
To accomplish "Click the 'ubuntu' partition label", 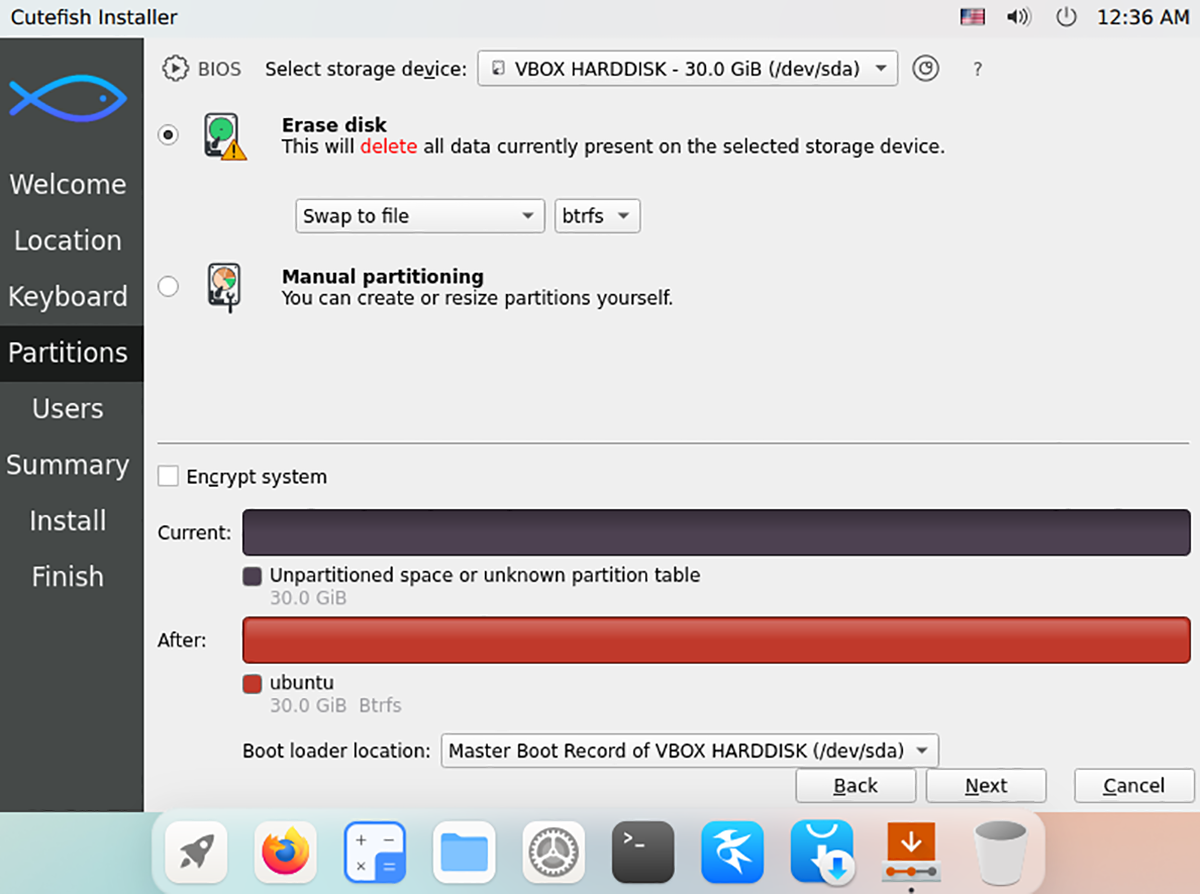I will click(x=302, y=683).
